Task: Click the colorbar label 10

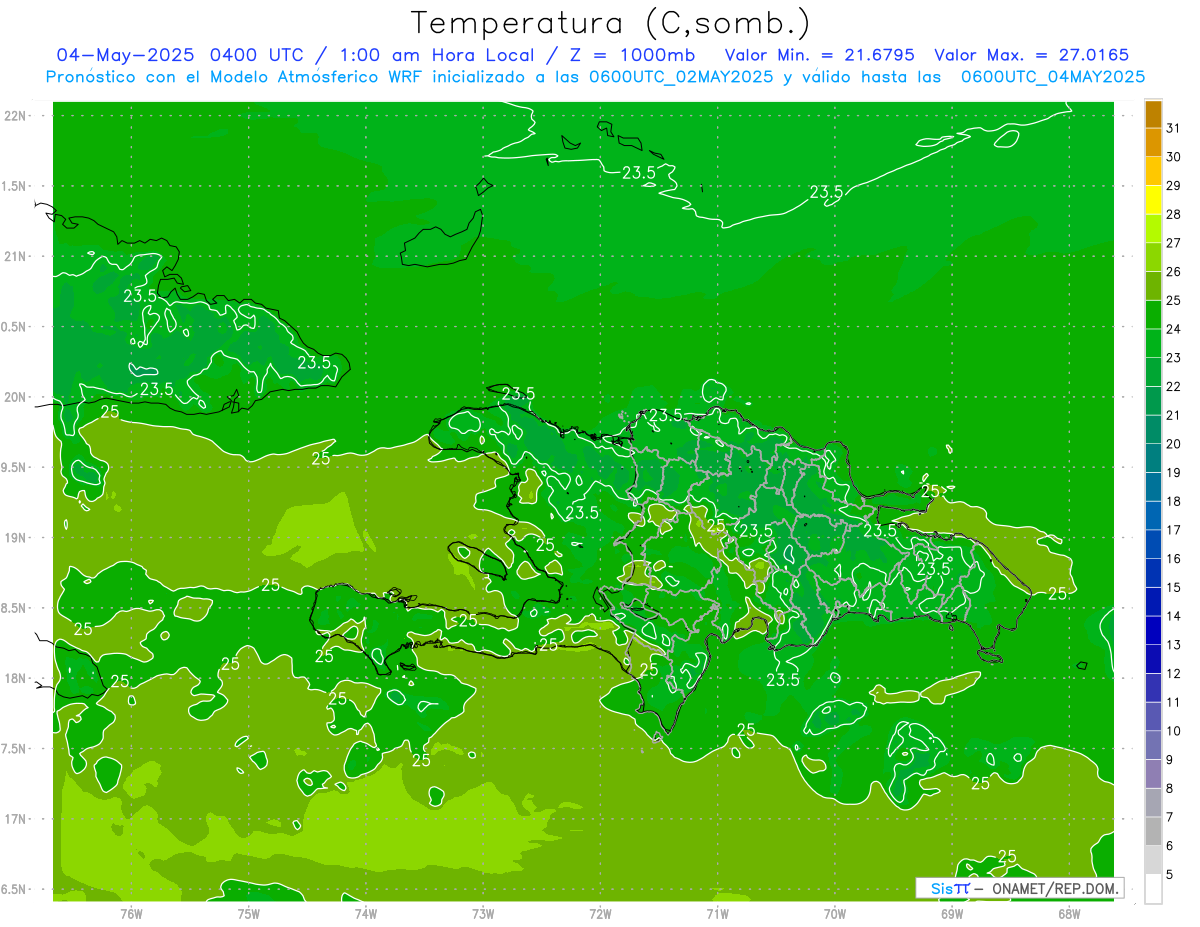Action: tap(1174, 731)
